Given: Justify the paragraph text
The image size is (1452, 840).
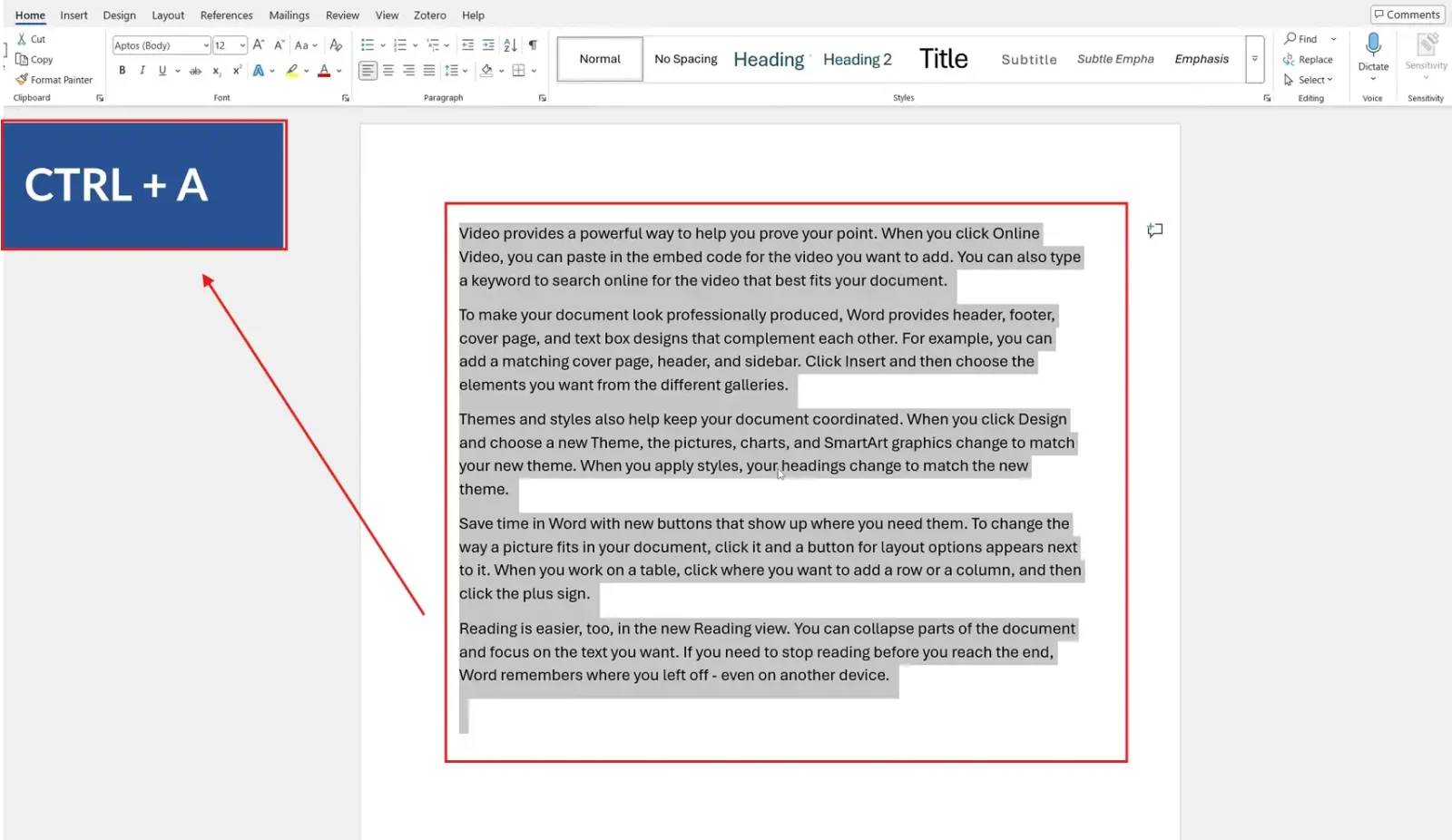Looking at the screenshot, I should click(428, 70).
